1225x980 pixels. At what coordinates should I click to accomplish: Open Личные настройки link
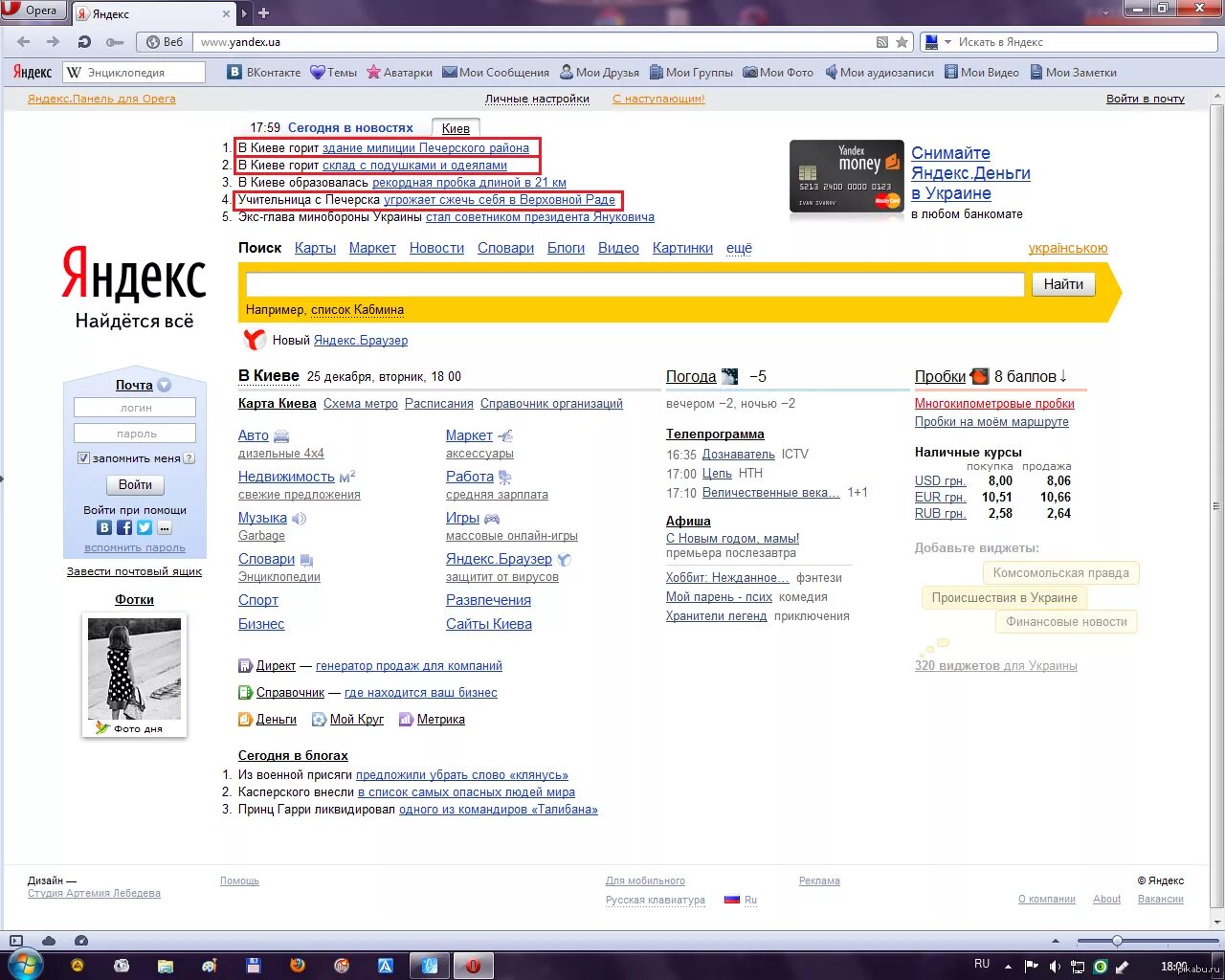(x=537, y=99)
